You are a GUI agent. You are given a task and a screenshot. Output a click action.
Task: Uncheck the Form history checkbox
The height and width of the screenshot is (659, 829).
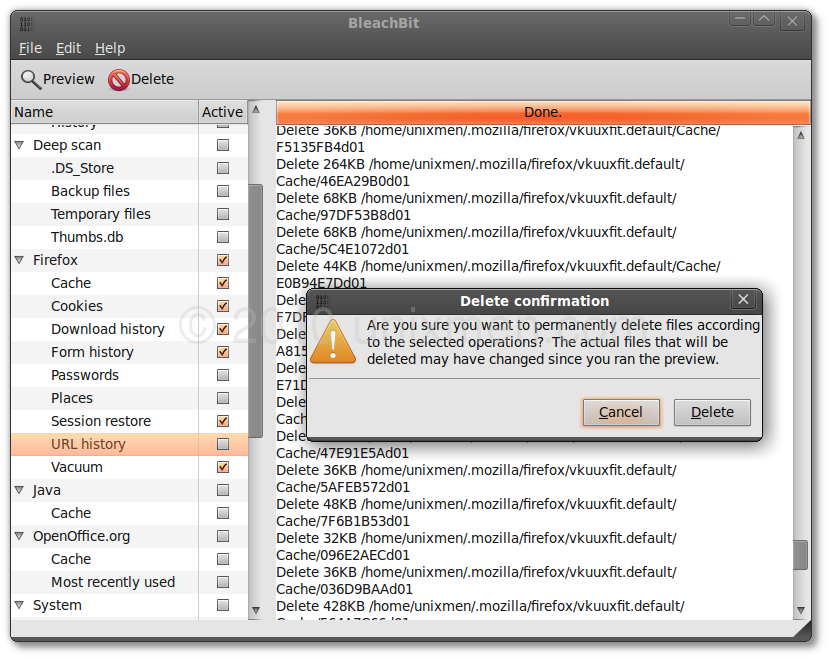(x=223, y=352)
